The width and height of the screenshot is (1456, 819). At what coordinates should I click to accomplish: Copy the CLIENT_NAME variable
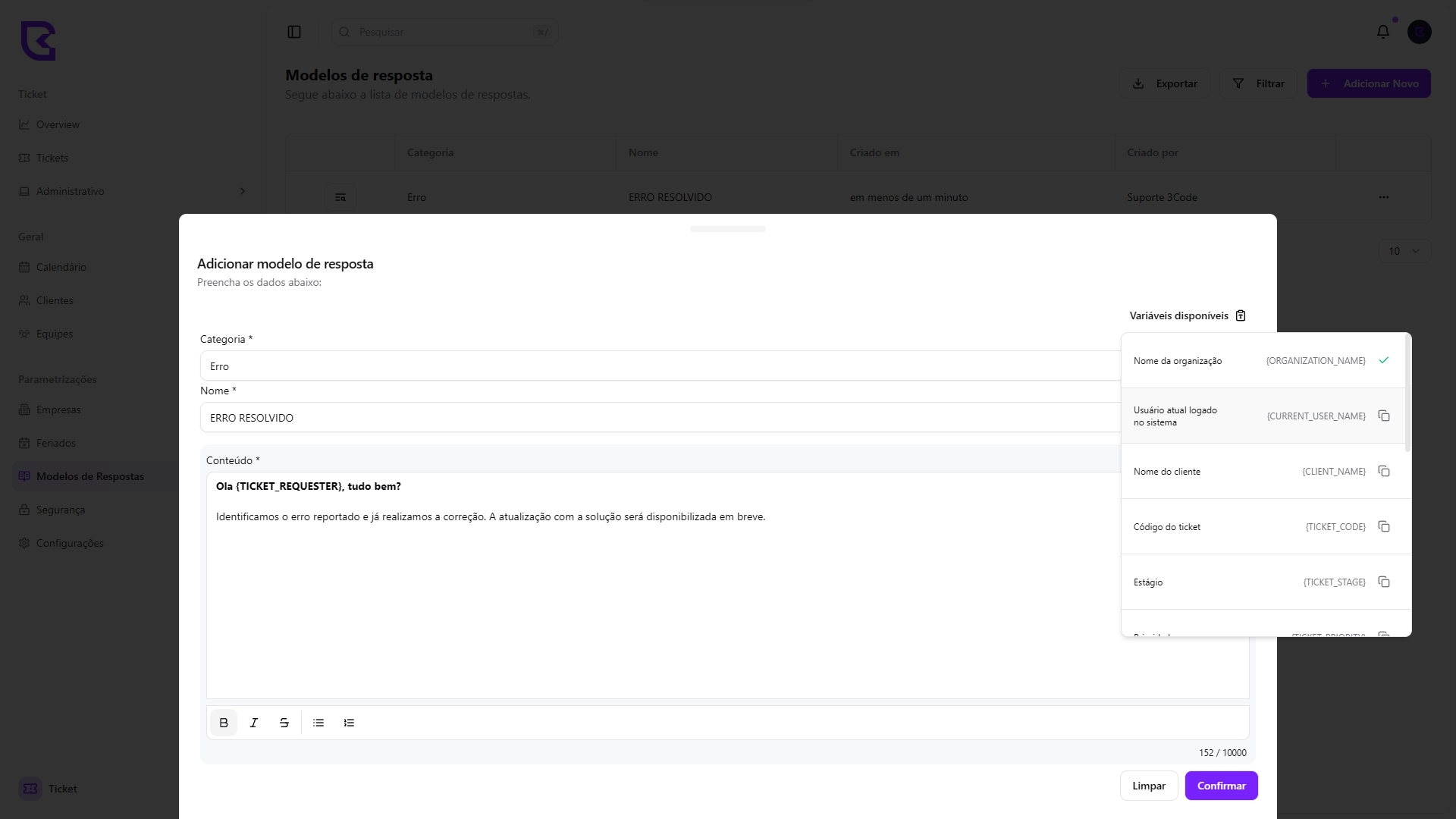[x=1384, y=472]
